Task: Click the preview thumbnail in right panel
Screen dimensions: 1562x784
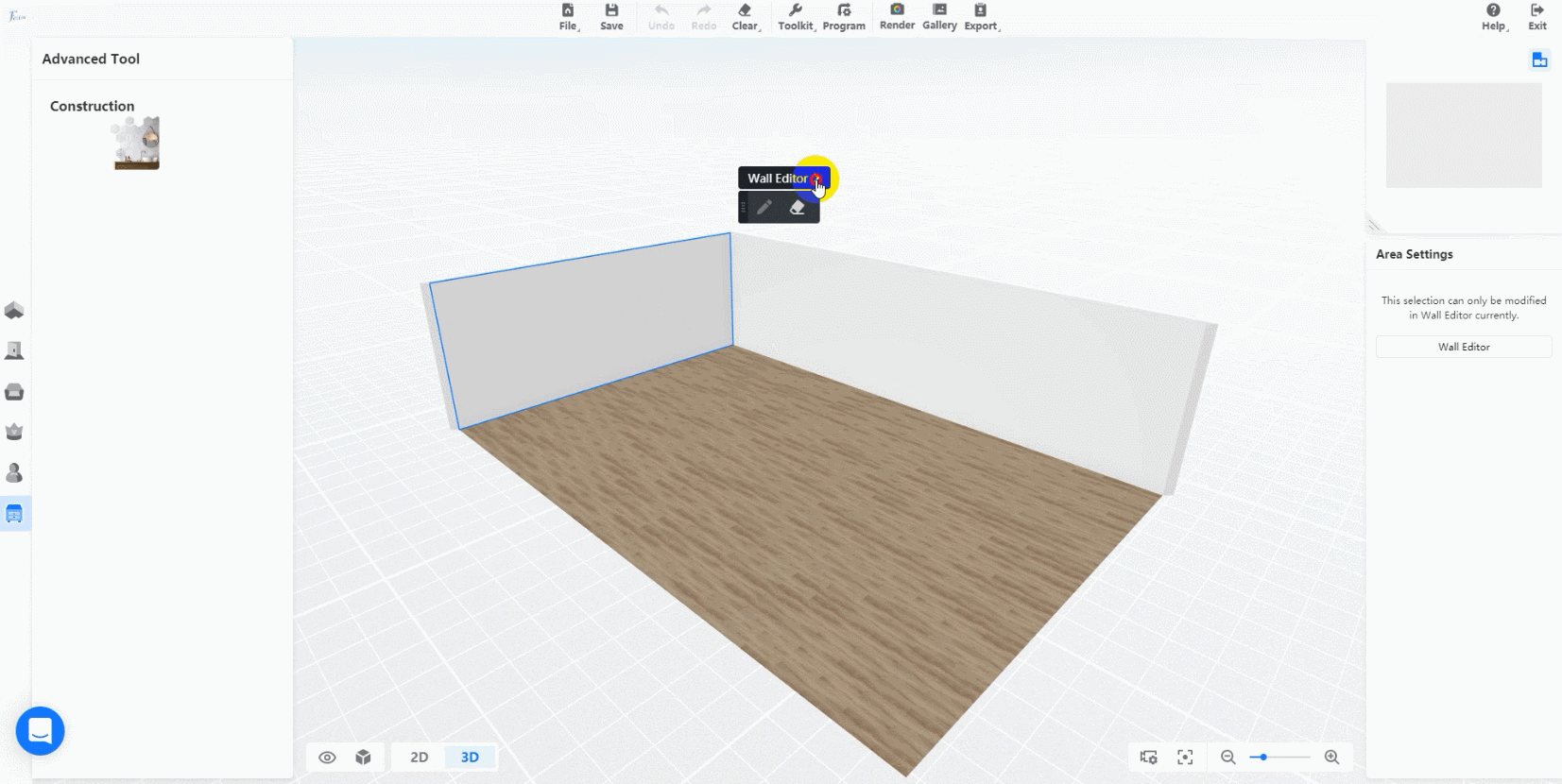Action: (1464, 135)
